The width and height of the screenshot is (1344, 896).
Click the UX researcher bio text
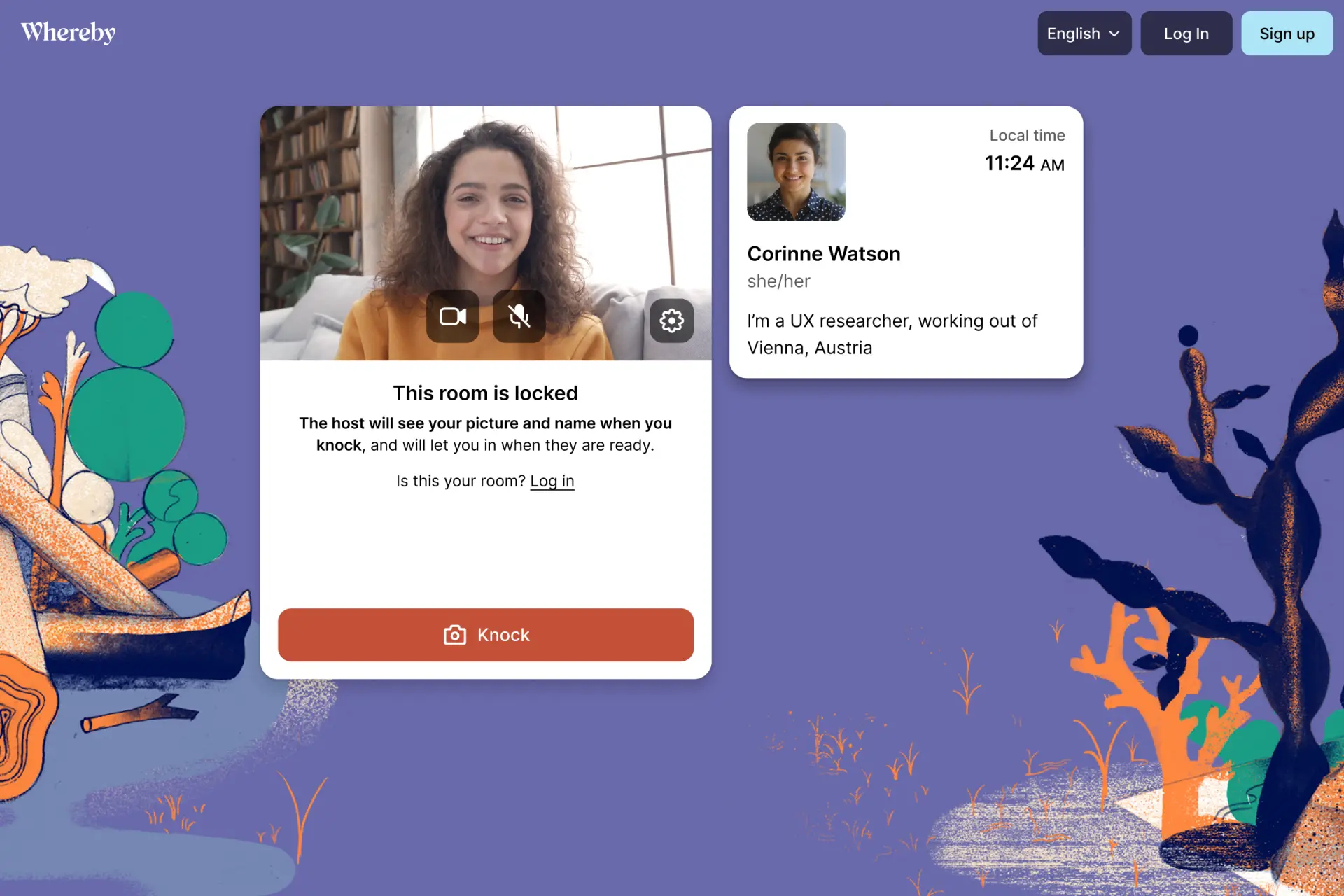click(892, 335)
